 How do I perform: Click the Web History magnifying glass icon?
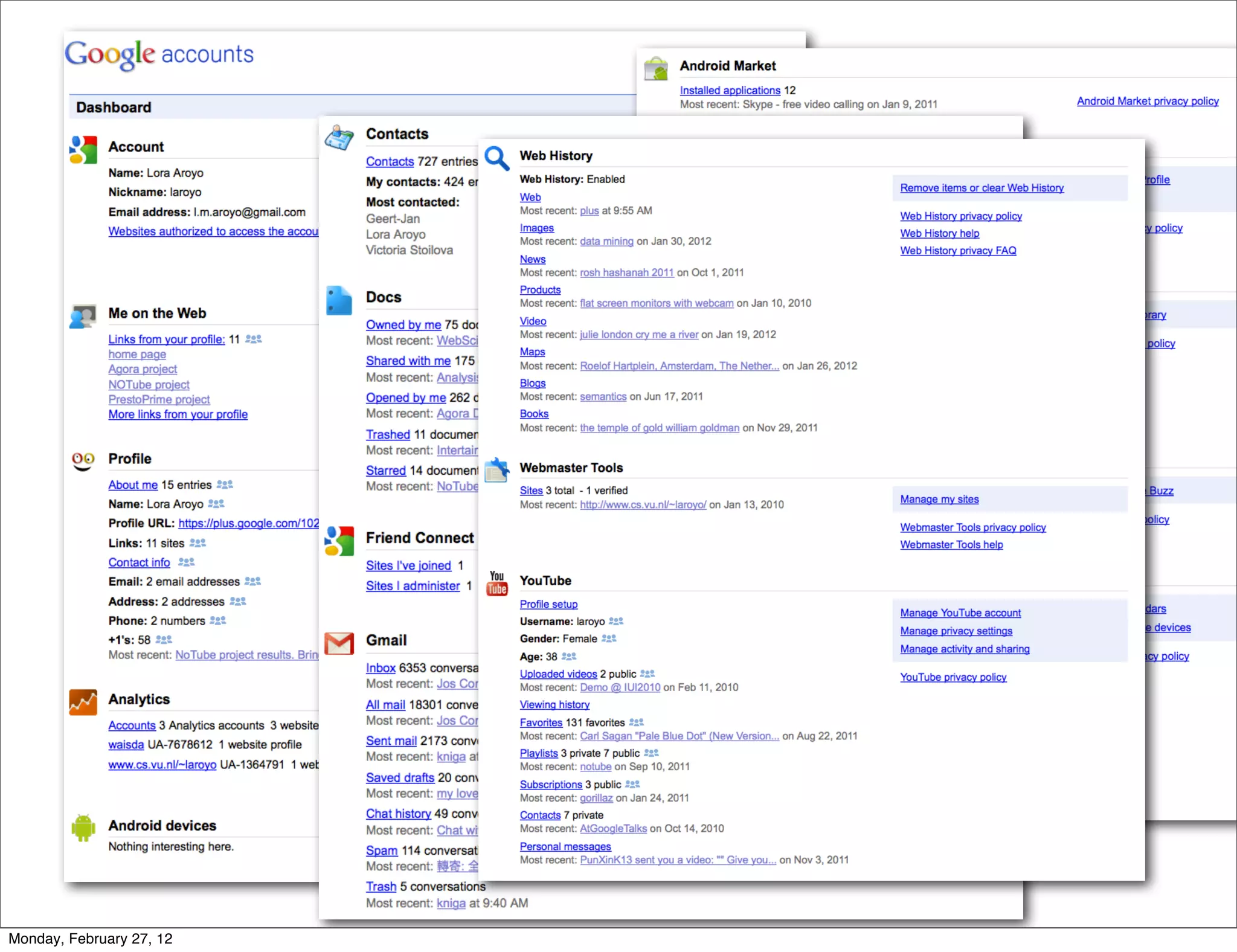click(x=497, y=158)
